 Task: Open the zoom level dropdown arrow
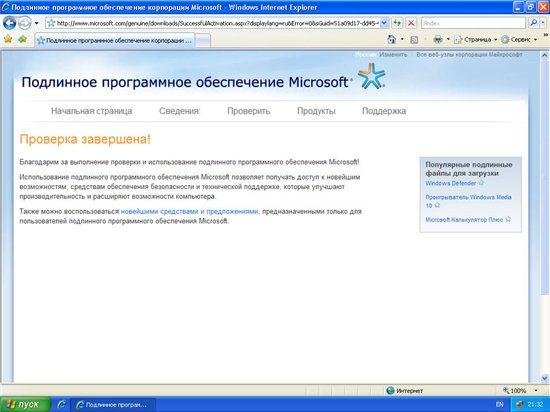point(536,390)
